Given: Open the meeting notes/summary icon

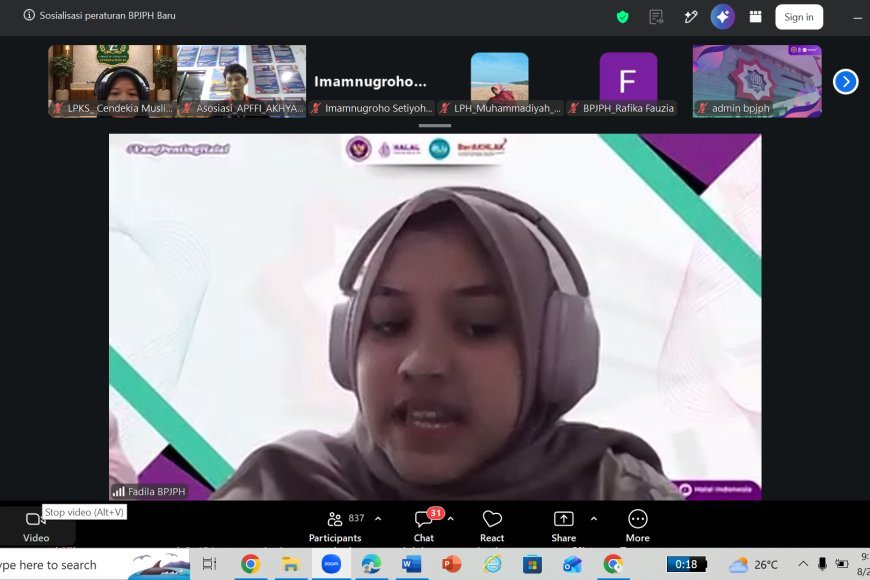Looking at the screenshot, I should [656, 17].
